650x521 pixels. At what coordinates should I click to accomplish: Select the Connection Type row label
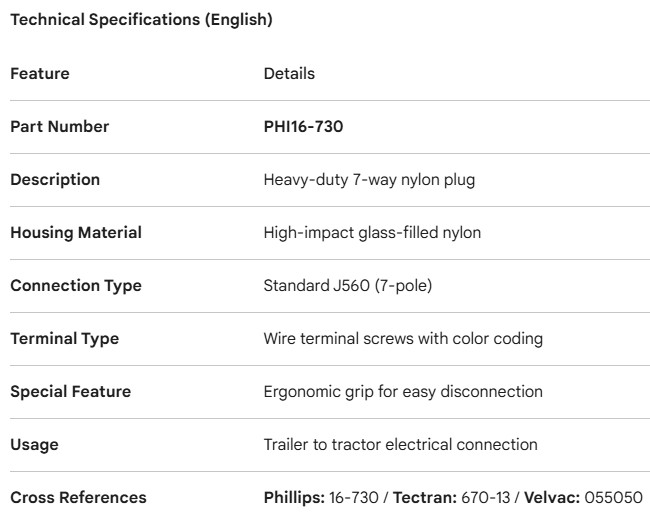[x=76, y=286]
